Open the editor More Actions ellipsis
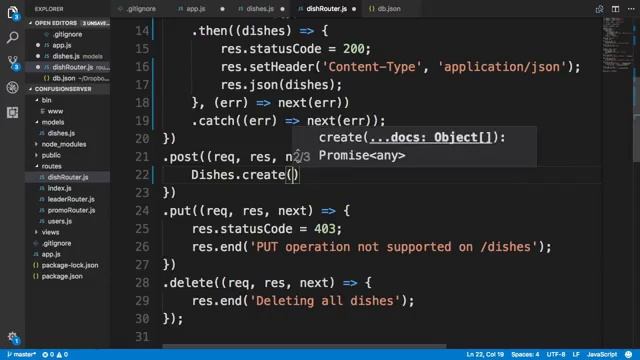This screenshot has width=640, height=360. click(631, 9)
